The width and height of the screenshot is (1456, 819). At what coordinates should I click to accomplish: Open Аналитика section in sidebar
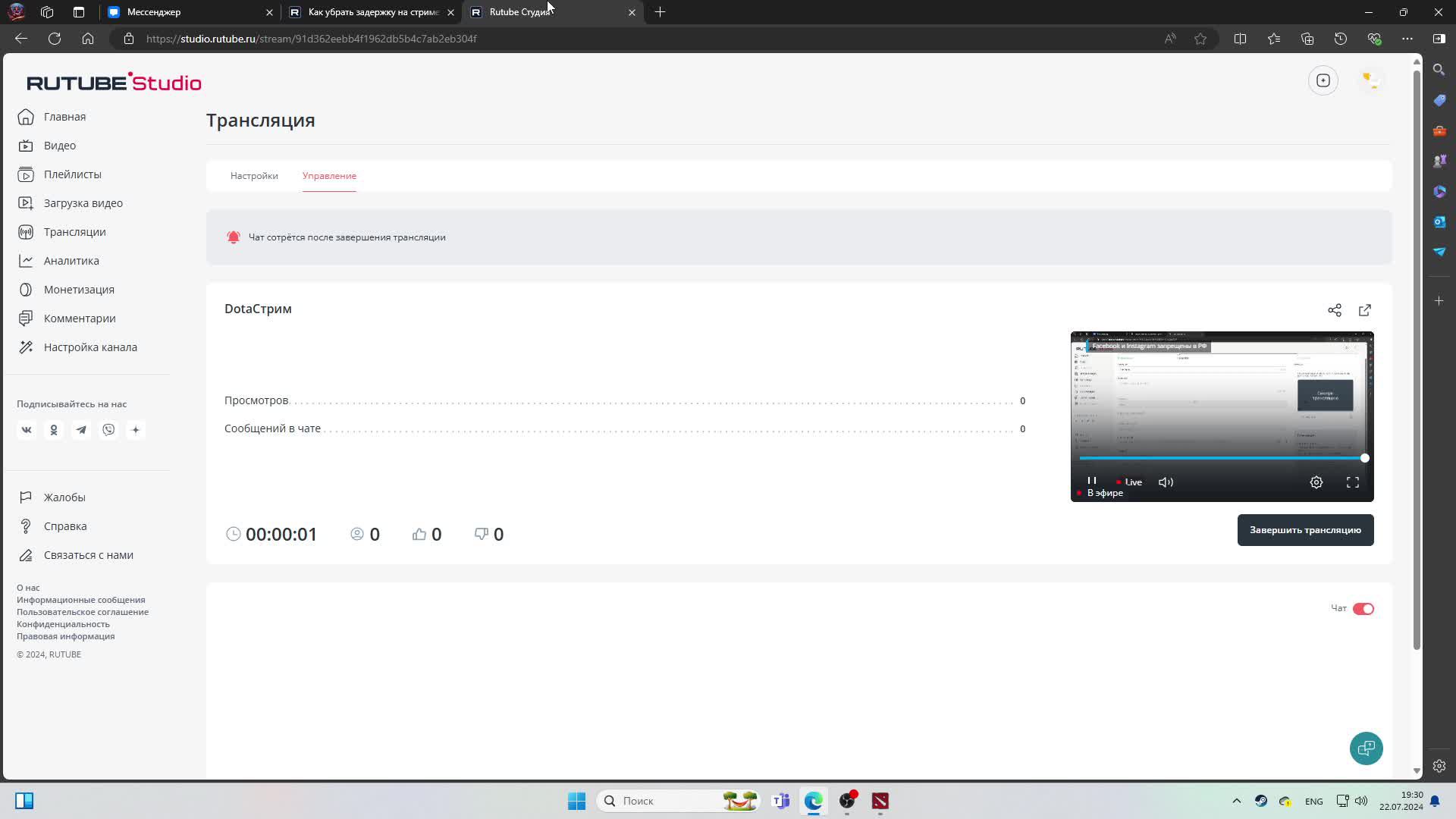(71, 261)
